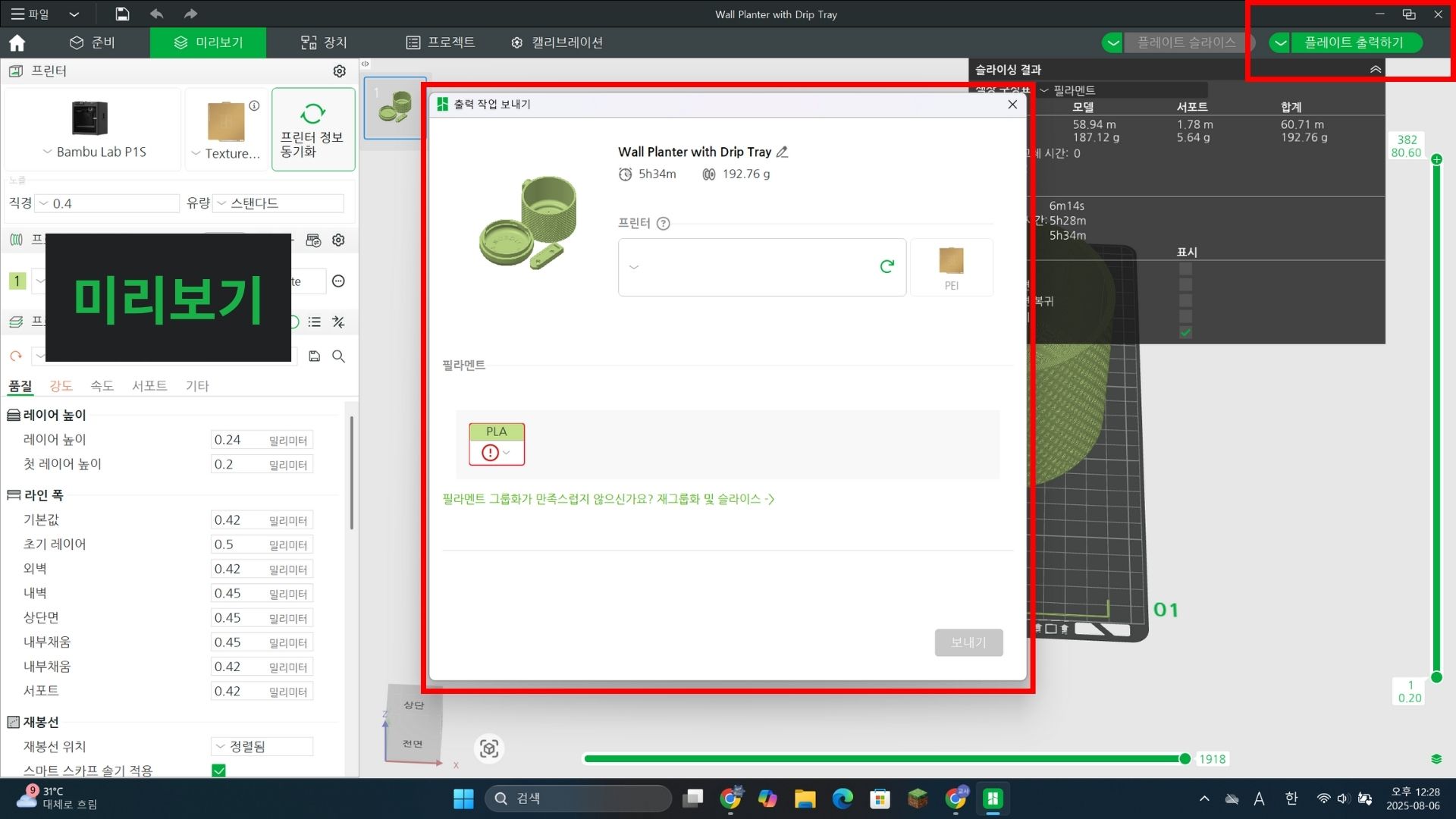Open File Explorer from taskbar
Viewport: 1456px width, 819px height.
[x=805, y=799]
